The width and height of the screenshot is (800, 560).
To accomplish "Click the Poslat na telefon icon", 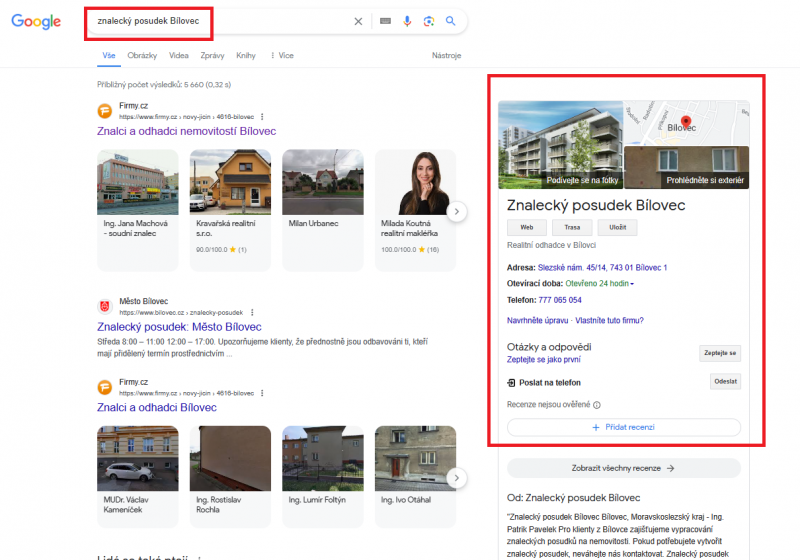I will [511, 383].
